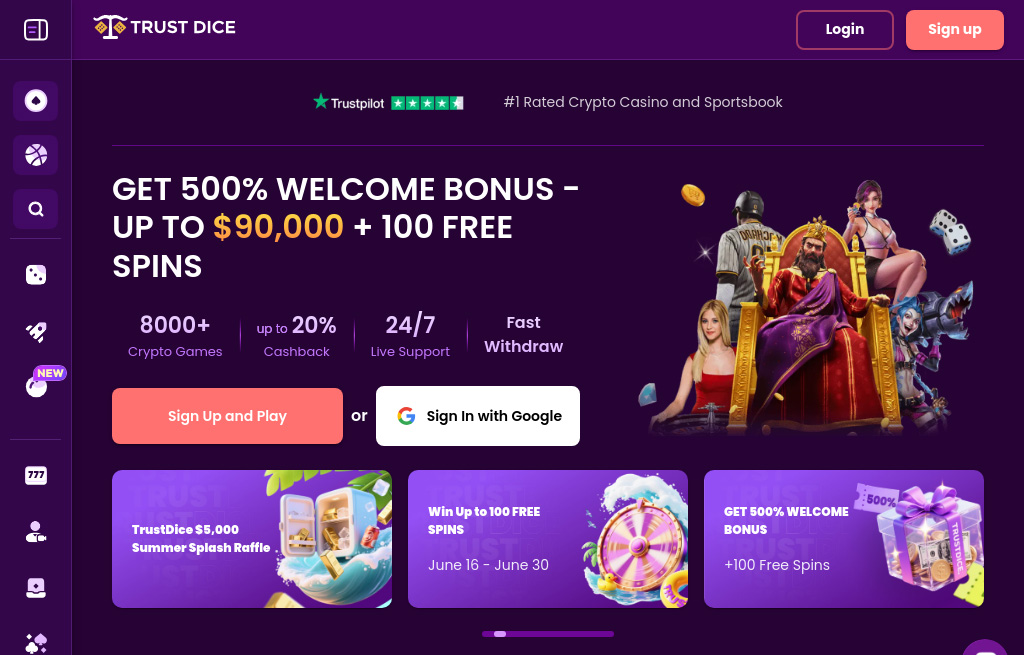The width and height of the screenshot is (1024, 655).
Task: Open the live dealer icon in sidebar
Action: pyautogui.click(x=36, y=532)
